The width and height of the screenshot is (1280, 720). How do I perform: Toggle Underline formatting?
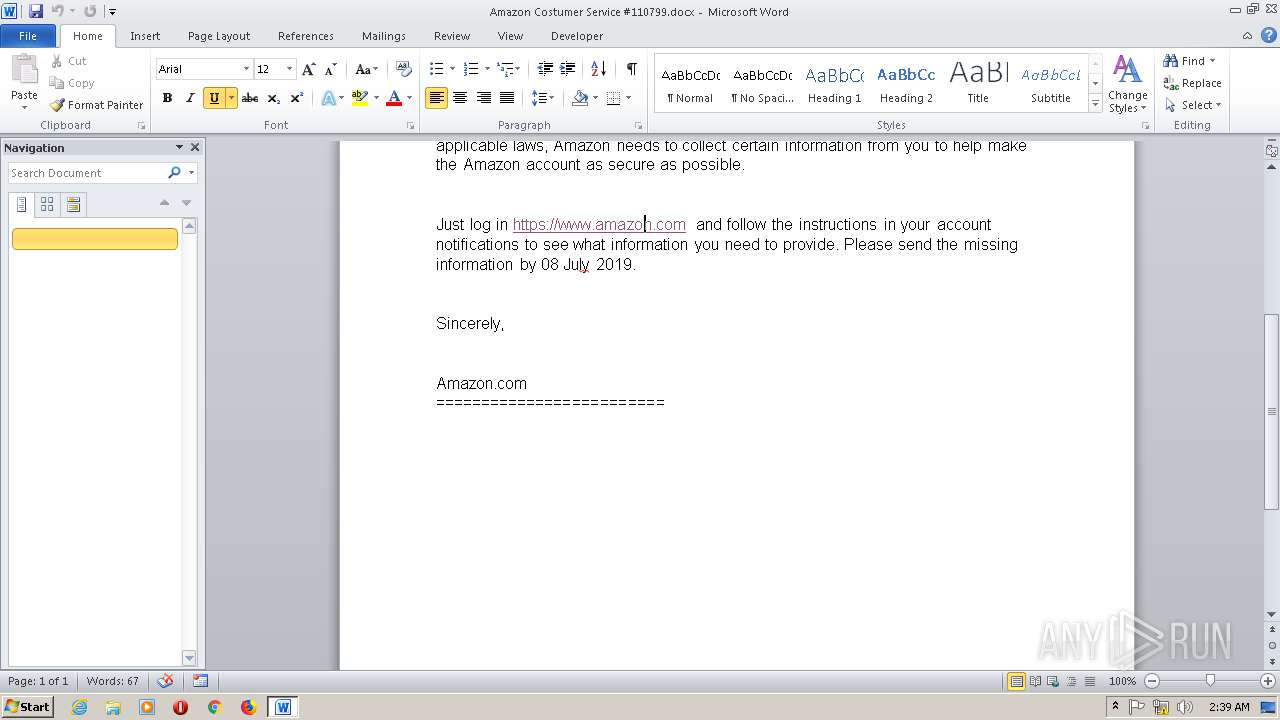[213, 98]
